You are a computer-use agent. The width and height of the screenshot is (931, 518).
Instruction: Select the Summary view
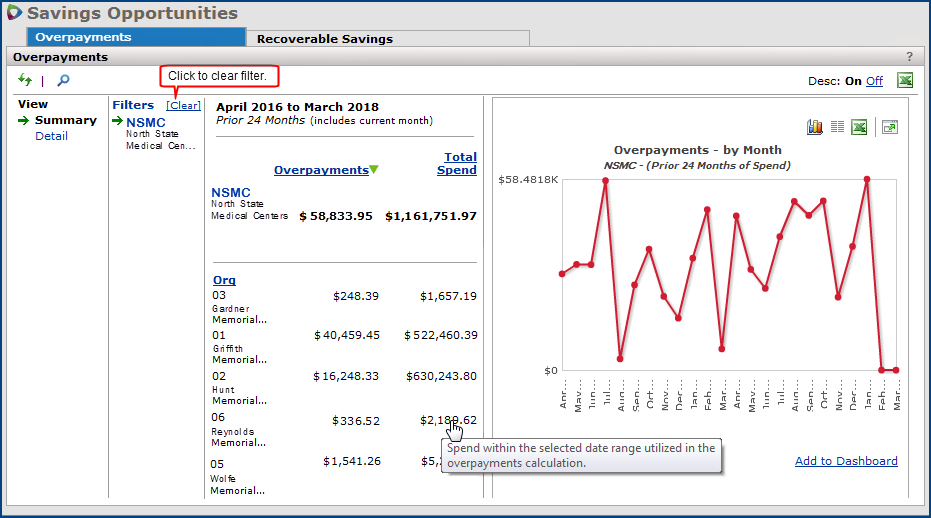click(66, 120)
